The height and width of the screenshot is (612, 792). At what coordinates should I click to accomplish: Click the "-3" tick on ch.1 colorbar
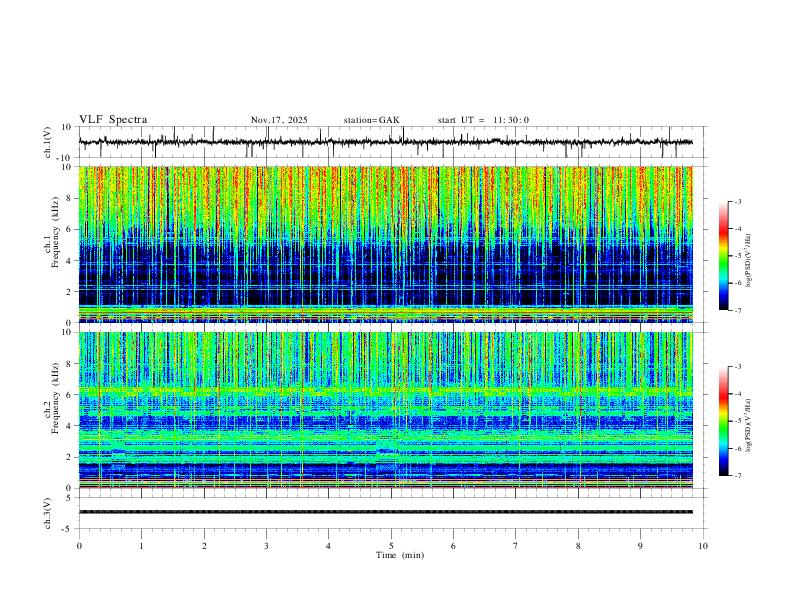[x=737, y=201]
